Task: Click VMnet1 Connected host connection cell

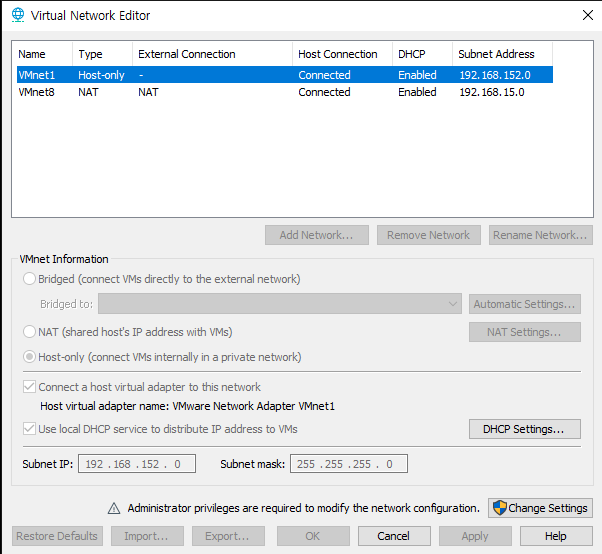Action: pyautogui.click(x=324, y=75)
